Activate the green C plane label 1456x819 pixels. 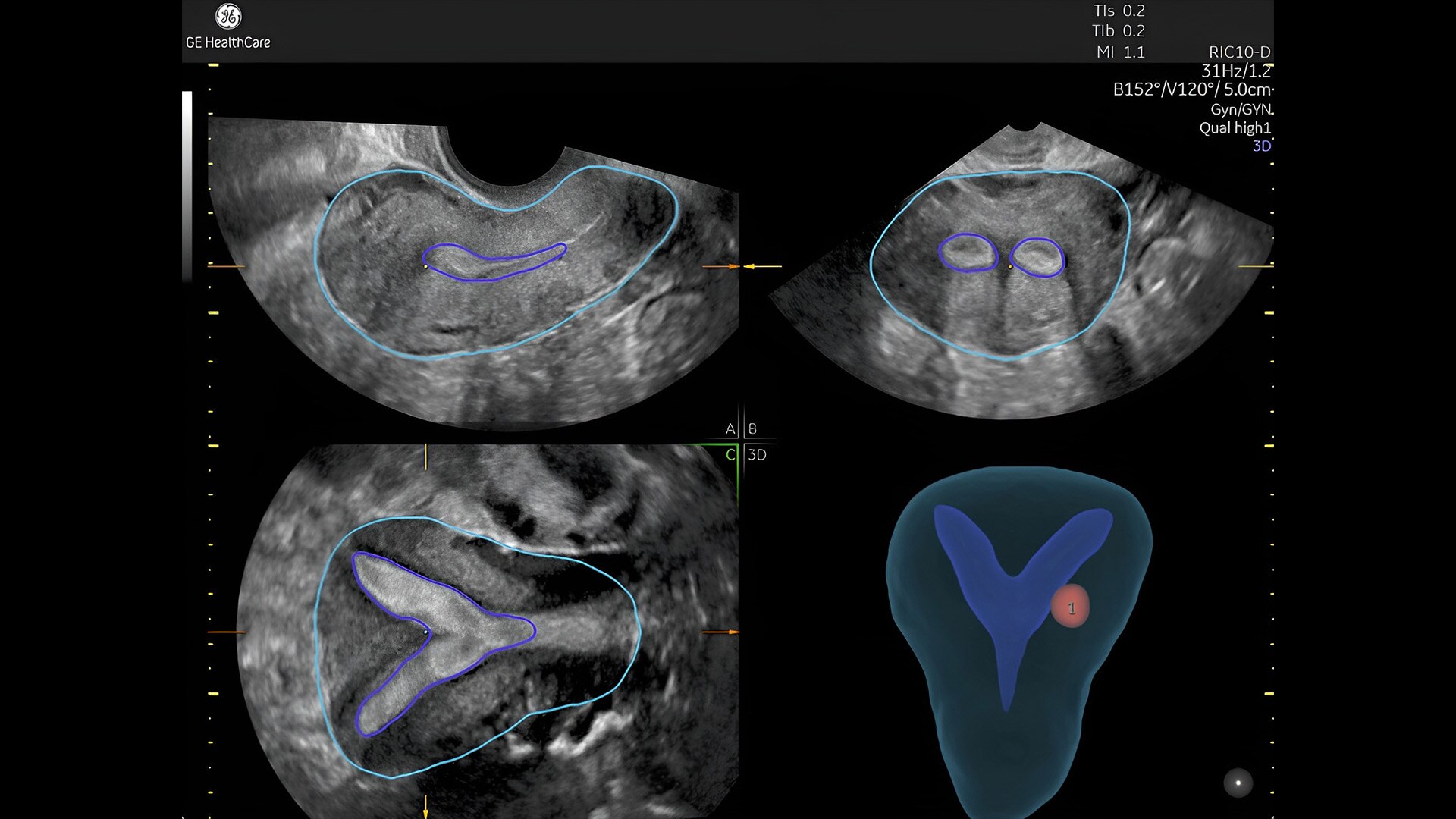click(730, 455)
